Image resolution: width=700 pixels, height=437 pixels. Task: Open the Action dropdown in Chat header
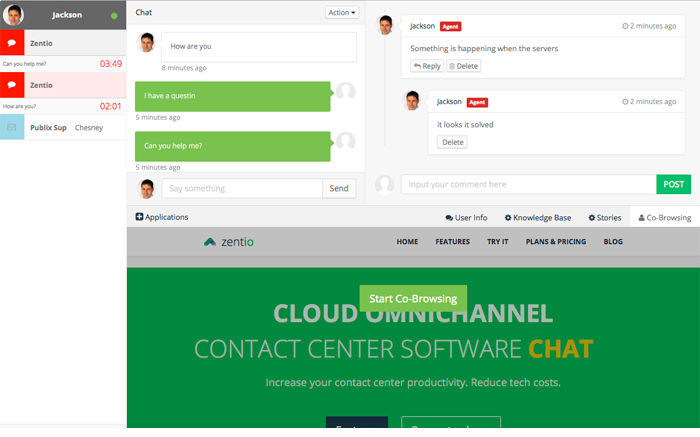342,12
